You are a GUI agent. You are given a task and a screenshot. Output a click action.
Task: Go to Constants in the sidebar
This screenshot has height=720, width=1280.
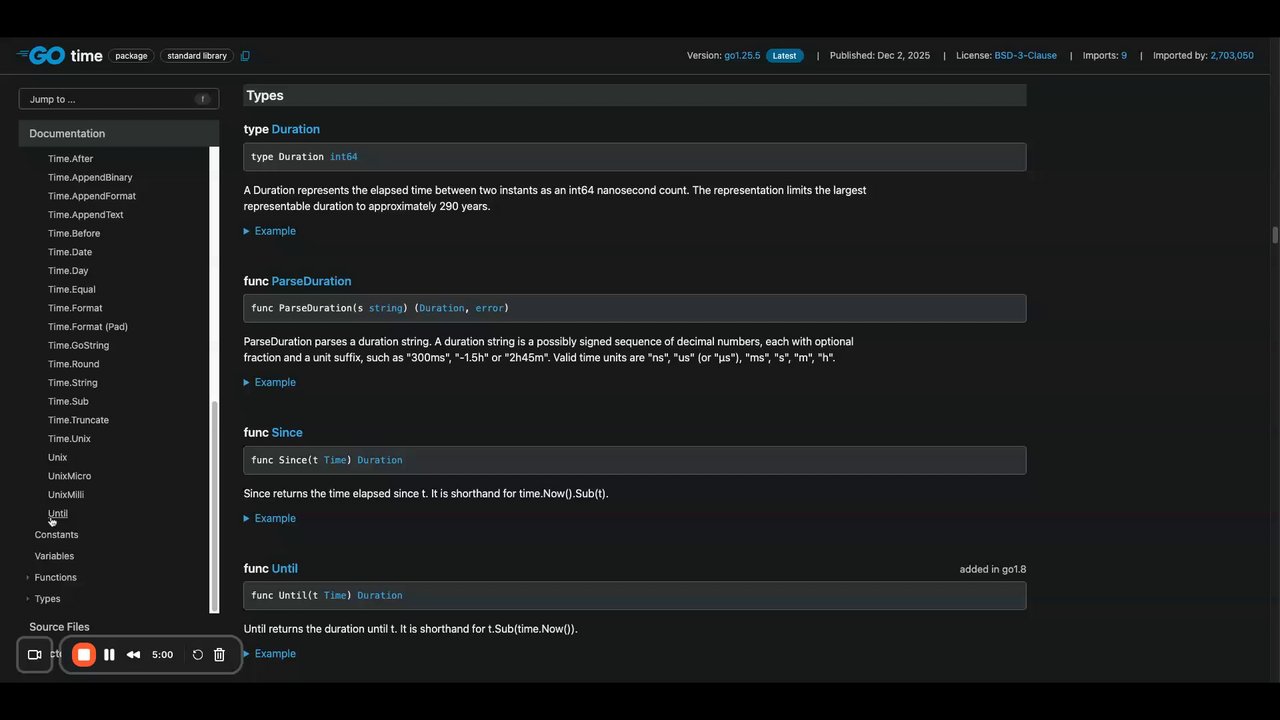pyautogui.click(x=56, y=535)
